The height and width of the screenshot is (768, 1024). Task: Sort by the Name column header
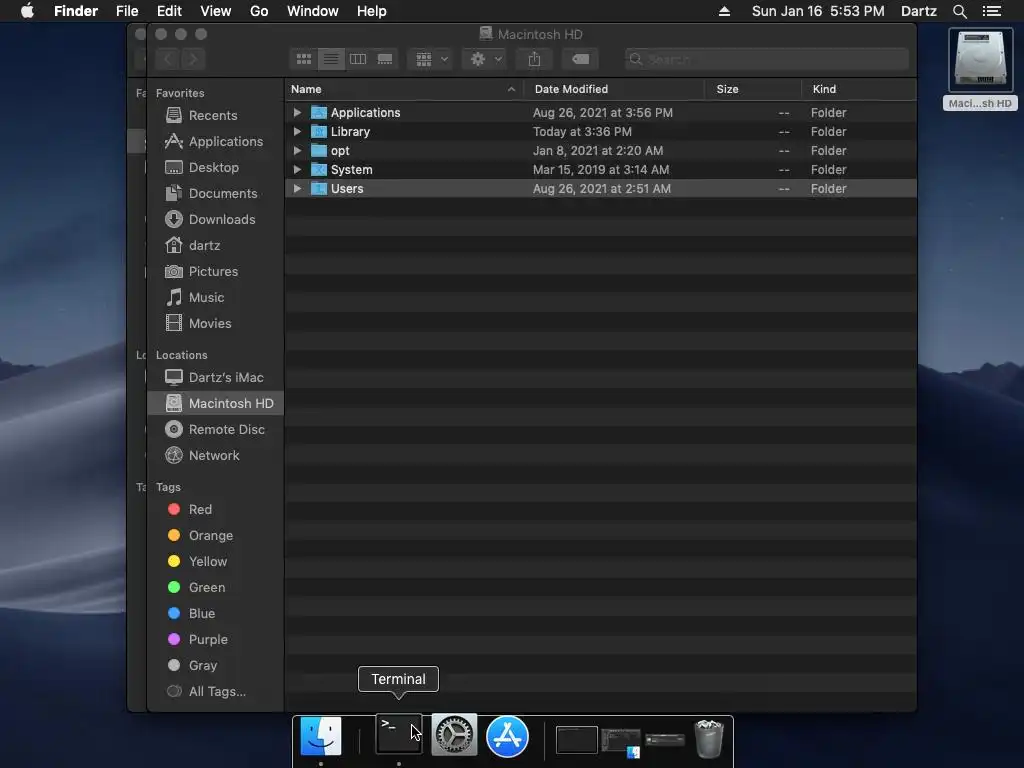pyautogui.click(x=404, y=89)
